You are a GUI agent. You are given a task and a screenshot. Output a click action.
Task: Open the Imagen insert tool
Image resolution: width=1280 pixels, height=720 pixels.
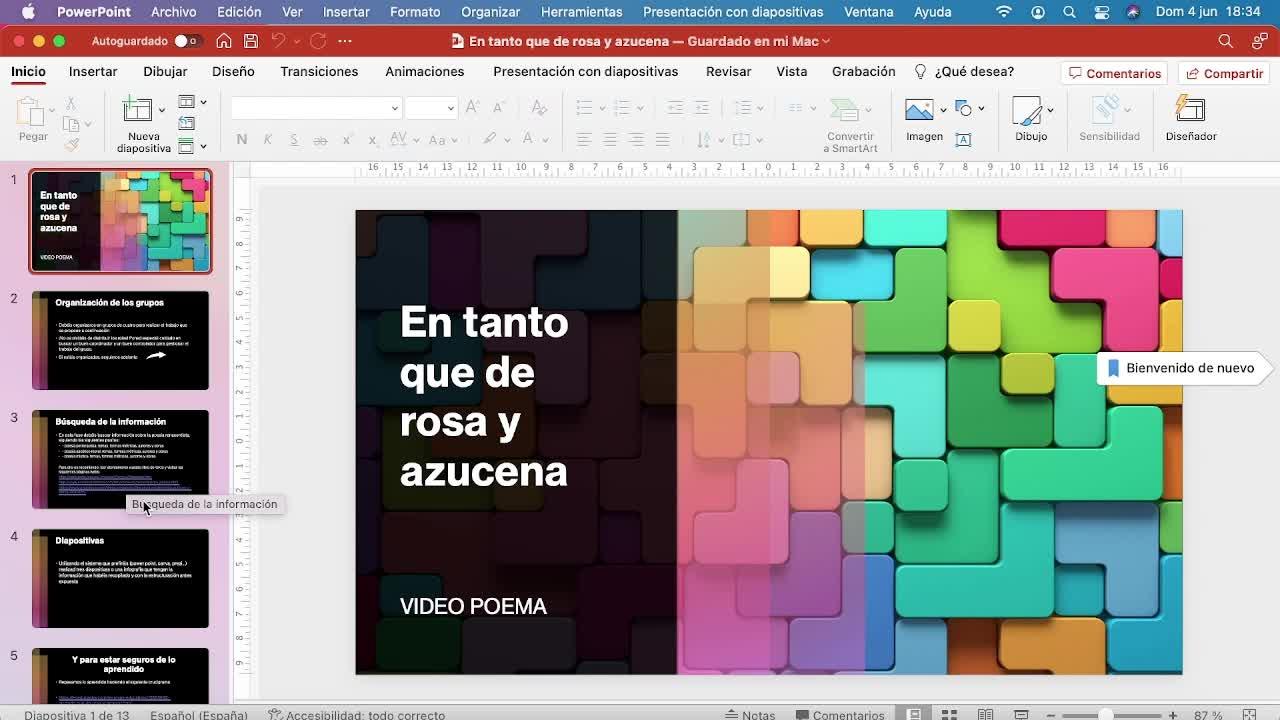click(919, 110)
